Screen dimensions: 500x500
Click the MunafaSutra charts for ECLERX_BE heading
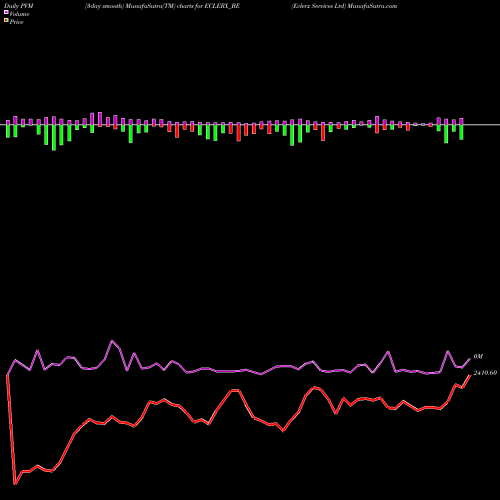point(162,6)
